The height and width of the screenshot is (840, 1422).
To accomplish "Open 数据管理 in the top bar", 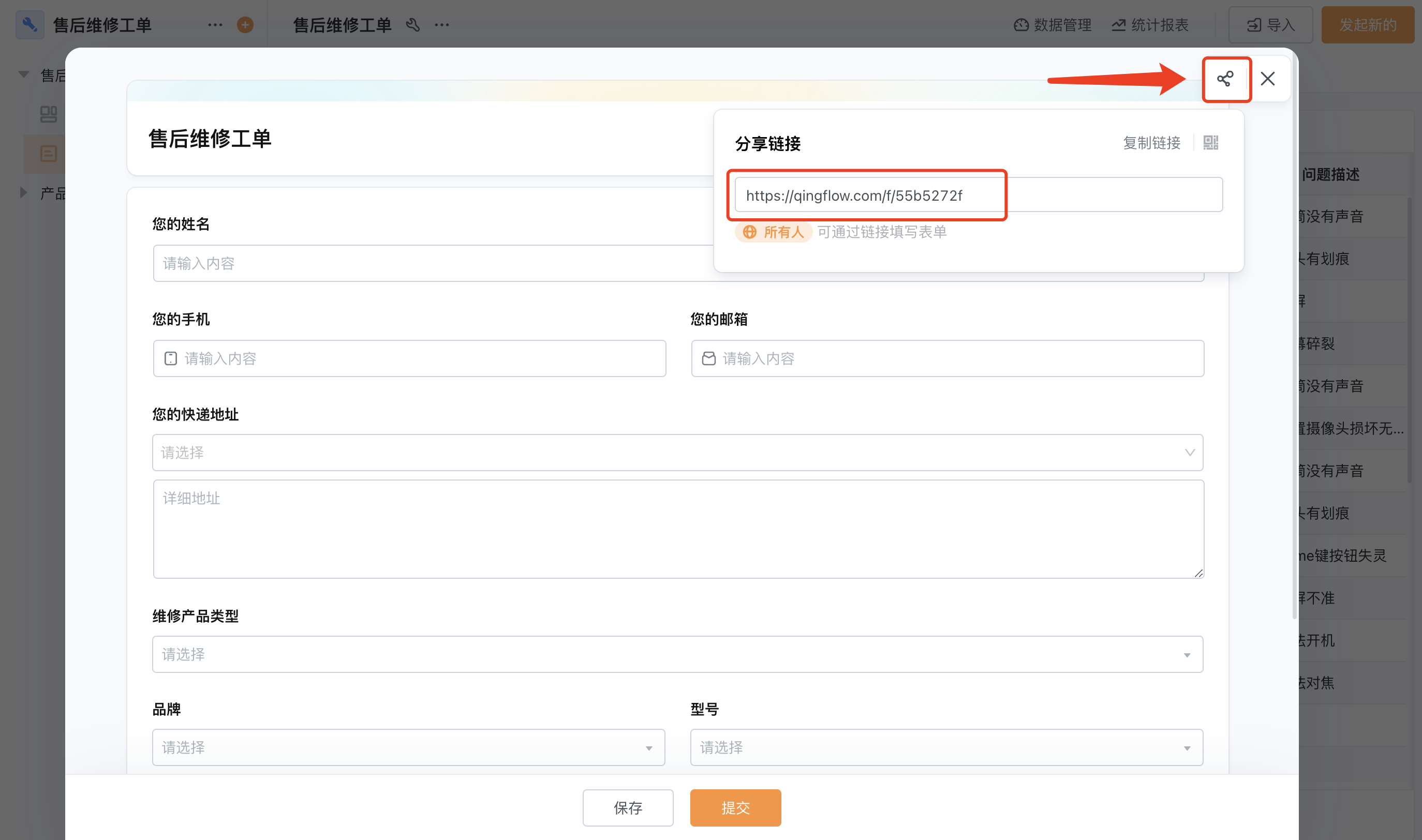I will point(1052,25).
